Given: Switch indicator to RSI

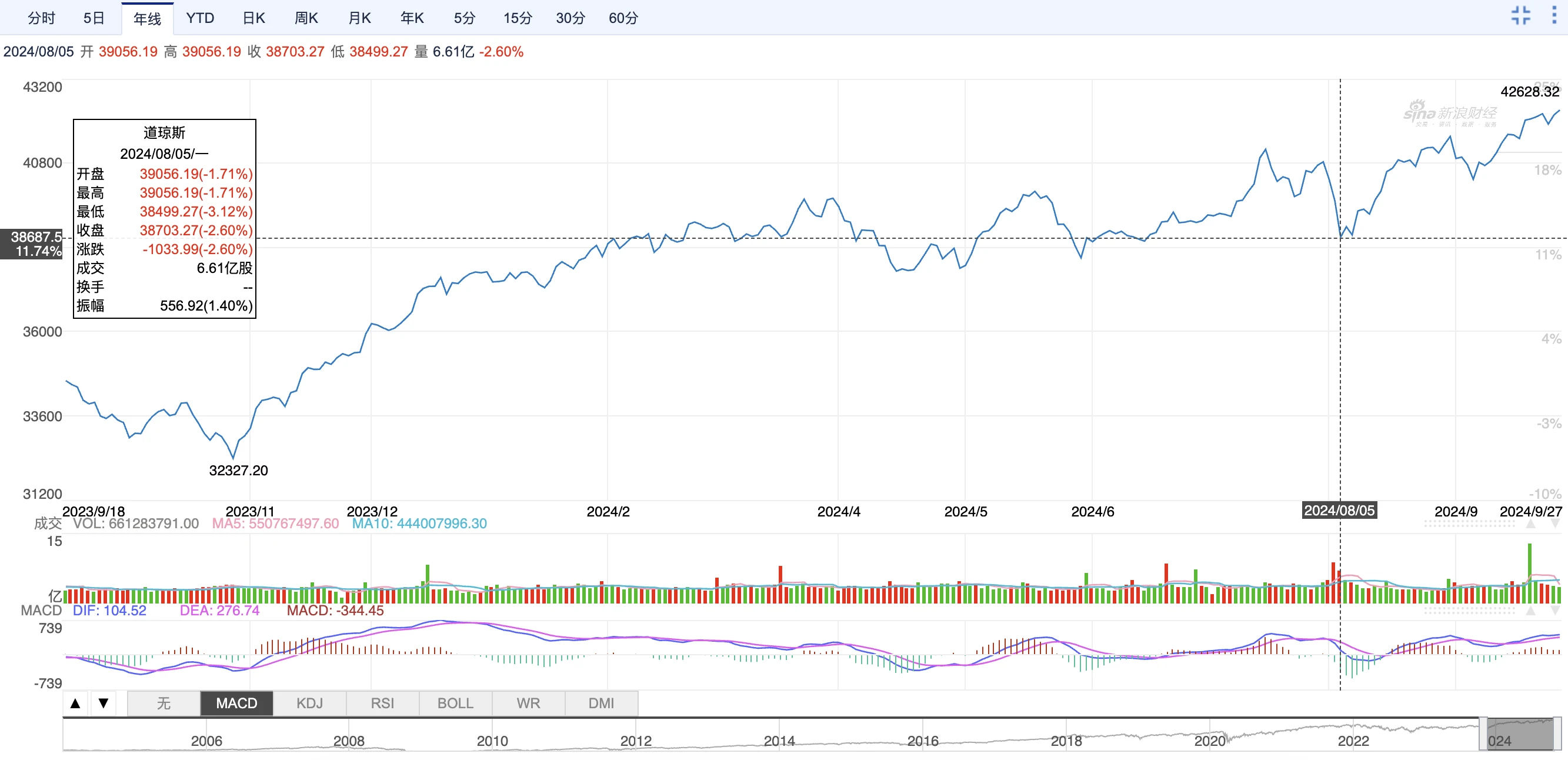Looking at the screenshot, I should 382,704.
